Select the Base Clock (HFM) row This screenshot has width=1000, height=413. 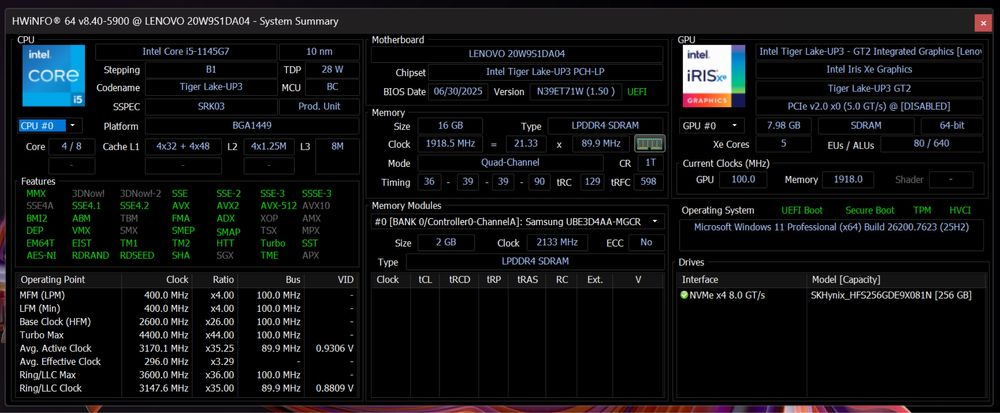(187, 322)
